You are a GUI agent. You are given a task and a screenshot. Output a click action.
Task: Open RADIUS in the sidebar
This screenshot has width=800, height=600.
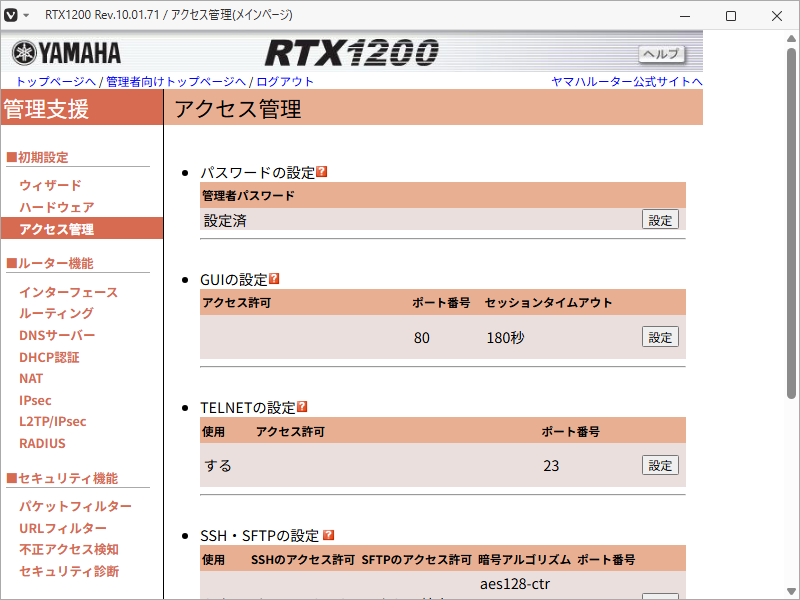pos(42,443)
